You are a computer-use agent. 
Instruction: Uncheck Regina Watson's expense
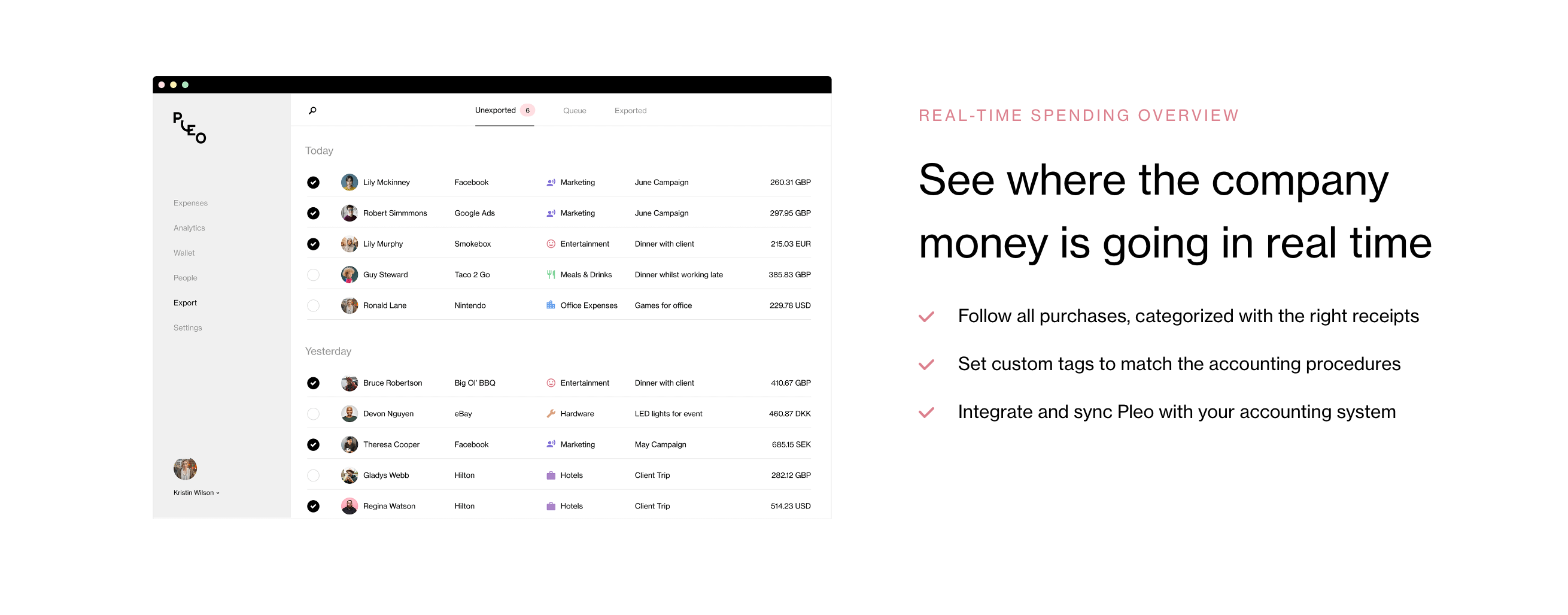tap(314, 507)
